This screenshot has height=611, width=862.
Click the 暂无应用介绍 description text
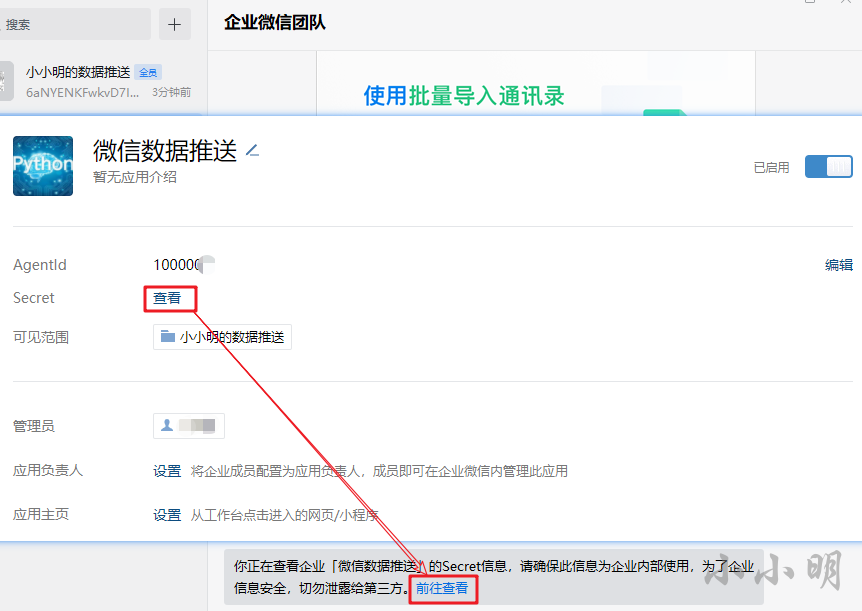point(135,177)
